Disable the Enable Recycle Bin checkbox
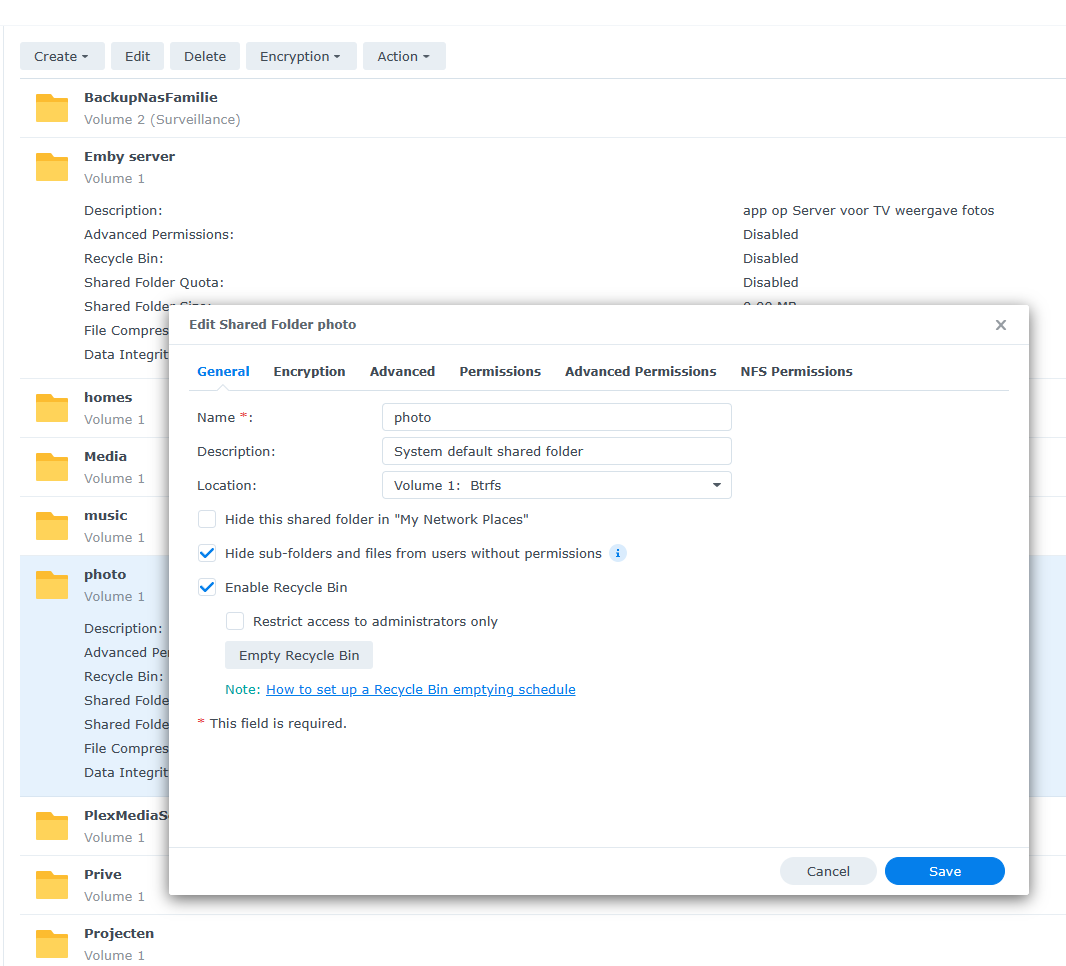The width and height of the screenshot is (1066, 966). pyautogui.click(x=206, y=587)
